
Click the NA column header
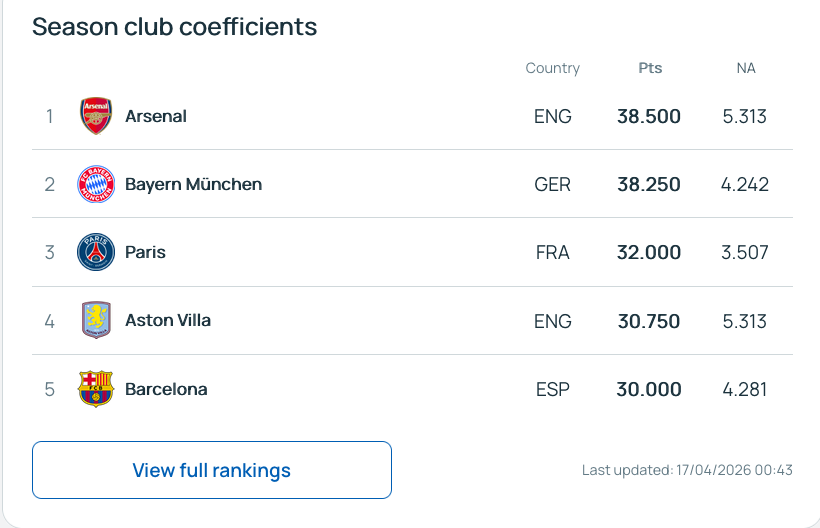tap(746, 68)
